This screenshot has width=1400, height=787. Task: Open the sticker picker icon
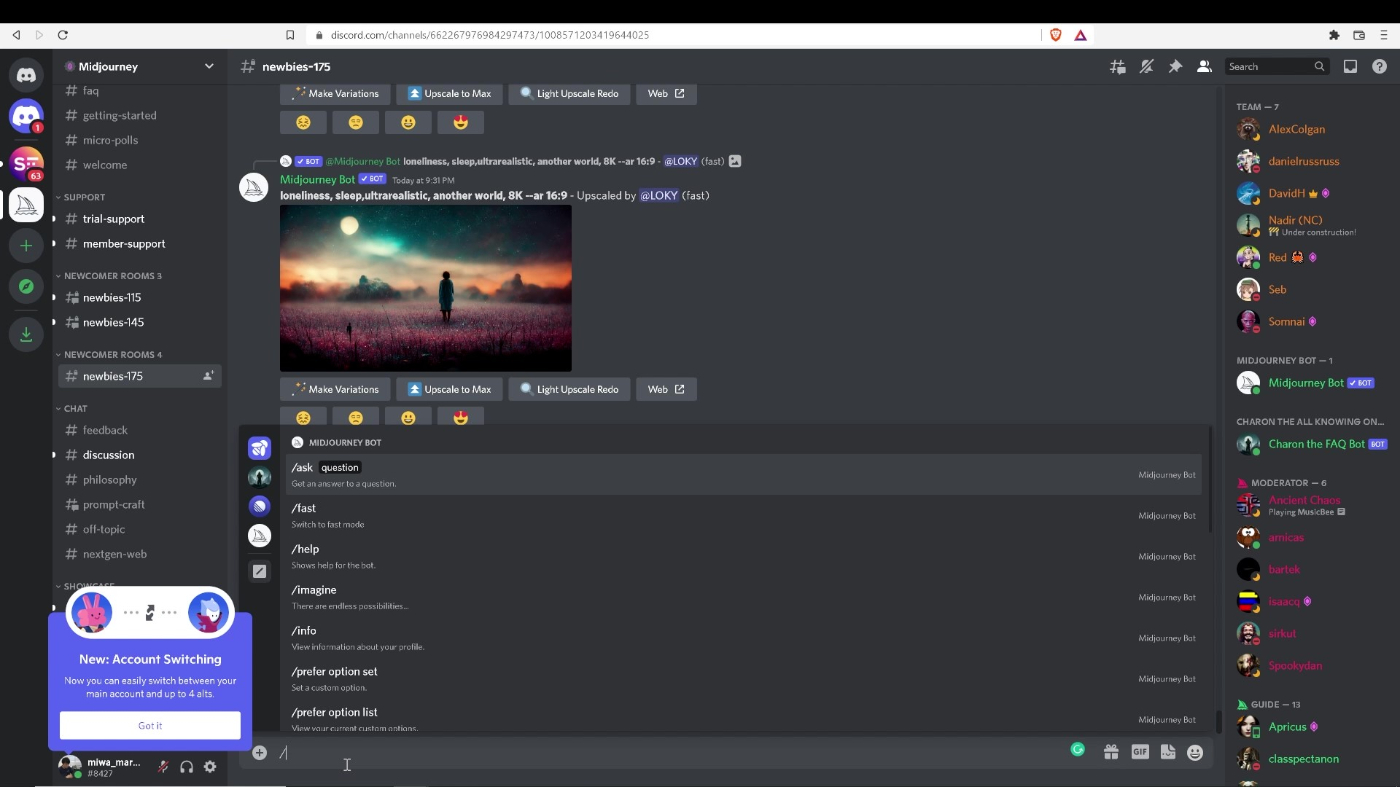tap(1167, 752)
